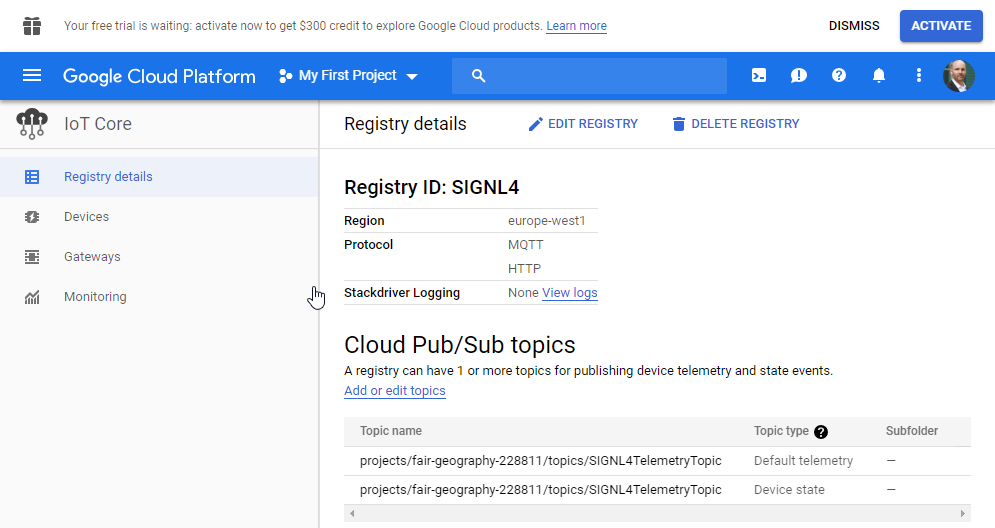Click the Cloud Pub/Sub topics heading
The image size is (995, 528).
click(x=459, y=345)
